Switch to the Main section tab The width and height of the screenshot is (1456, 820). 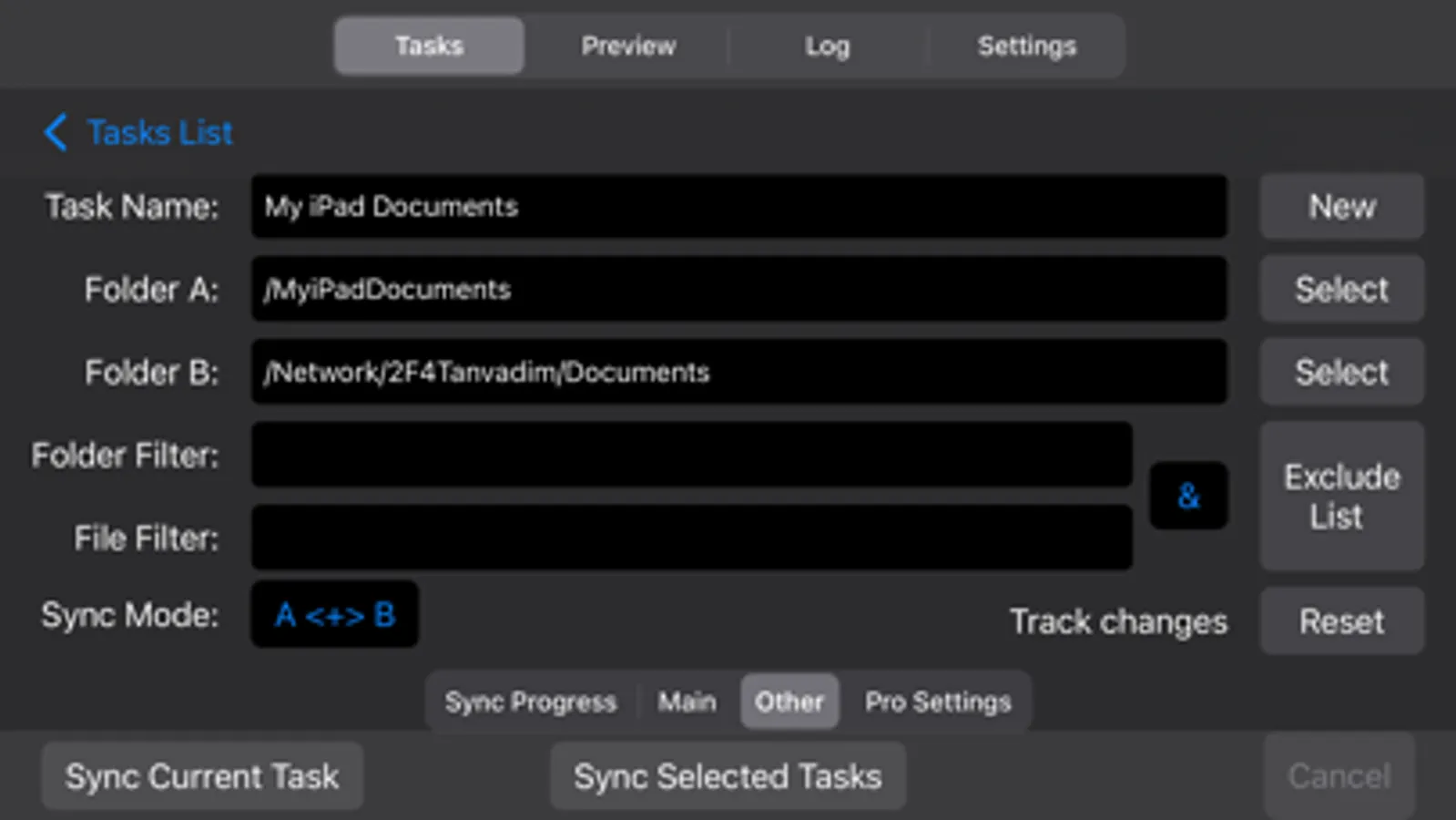point(687,702)
